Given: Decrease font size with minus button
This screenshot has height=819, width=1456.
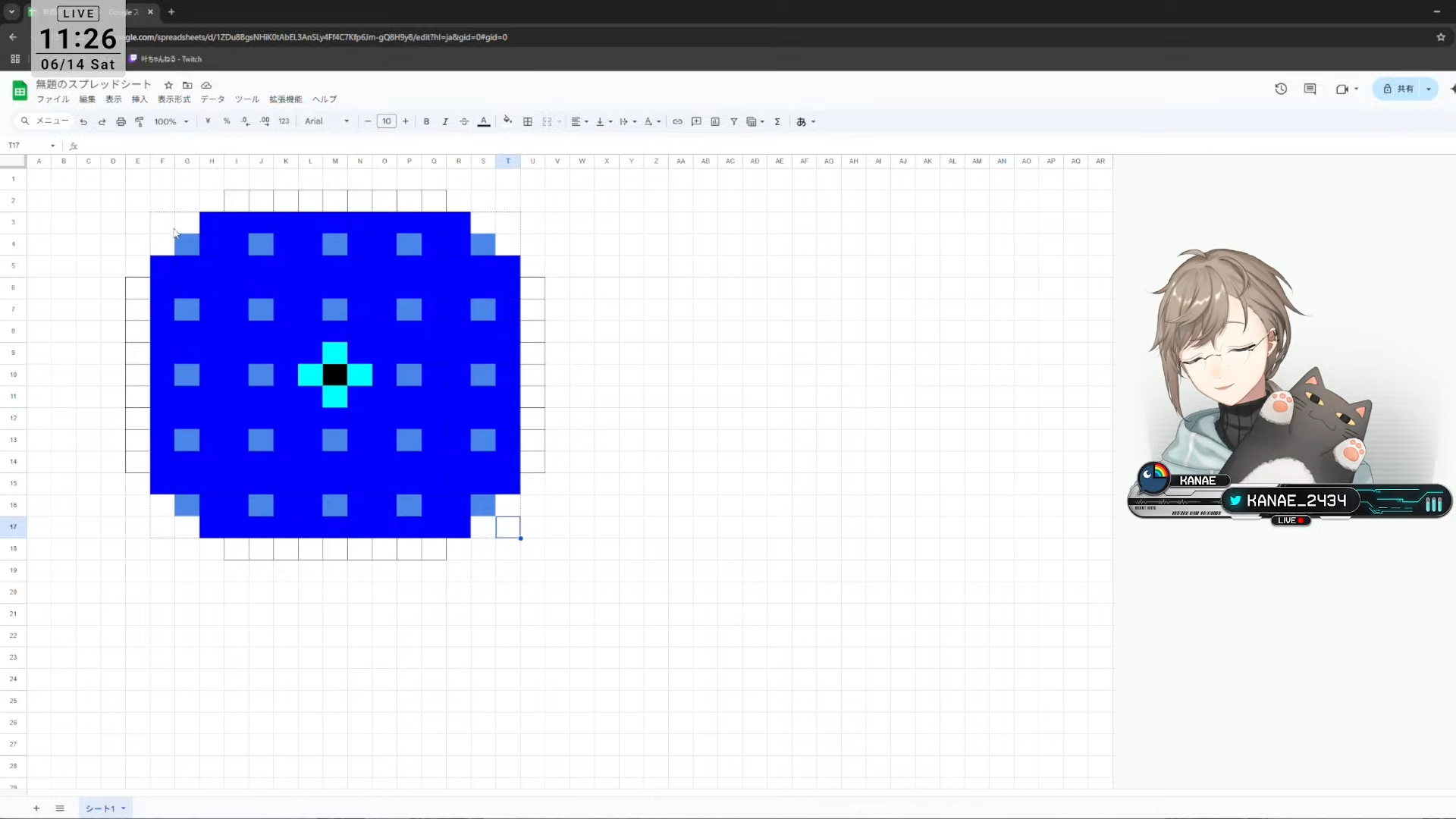Looking at the screenshot, I should tap(368, 121).
